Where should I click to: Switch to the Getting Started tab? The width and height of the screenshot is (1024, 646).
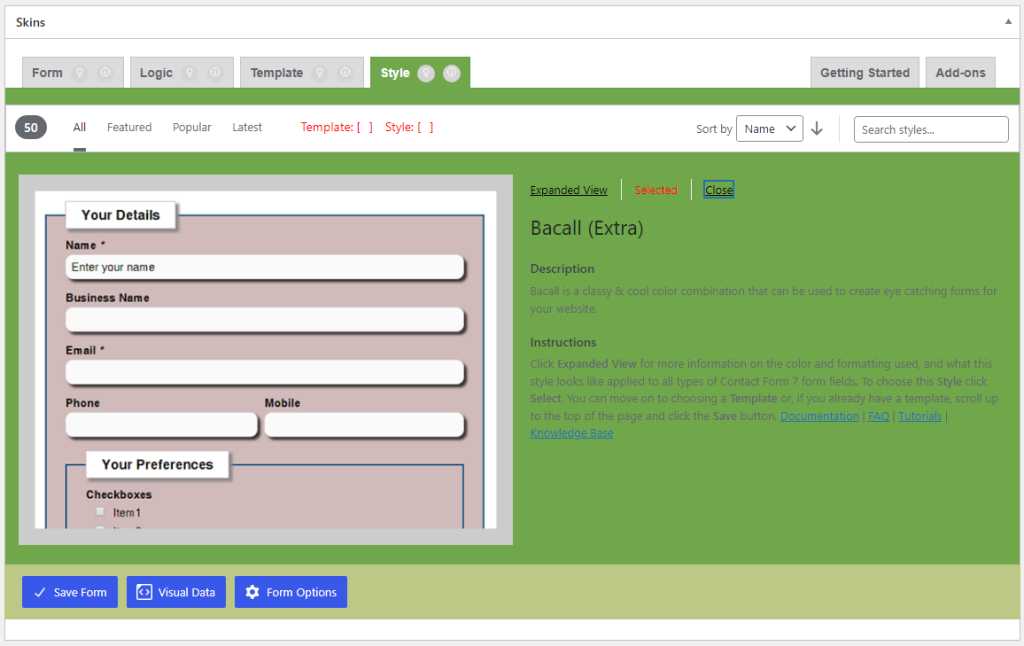864,73
